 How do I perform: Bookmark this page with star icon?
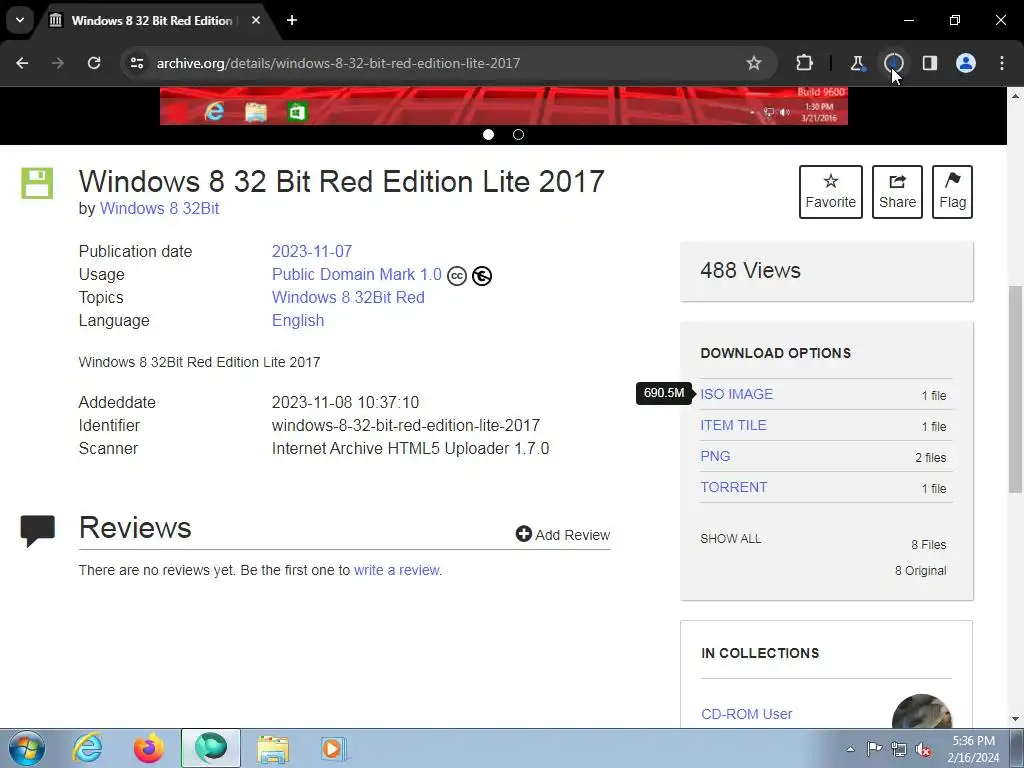click(754, 63)
